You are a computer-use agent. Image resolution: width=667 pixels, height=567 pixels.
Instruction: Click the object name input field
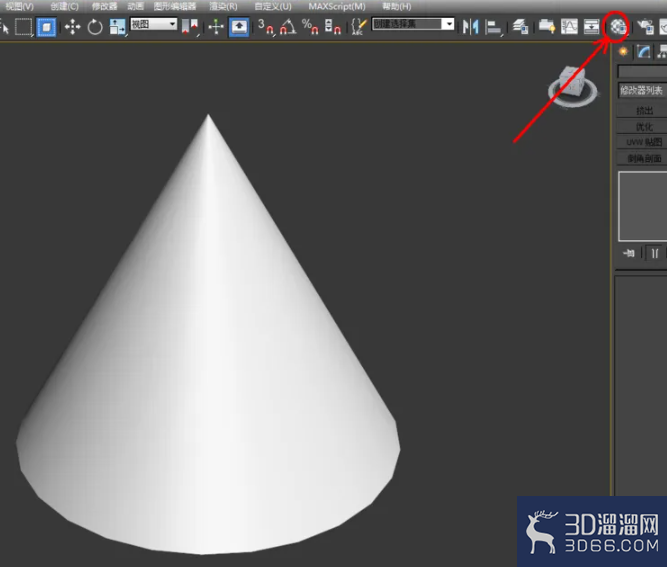(x=642, y=71)
